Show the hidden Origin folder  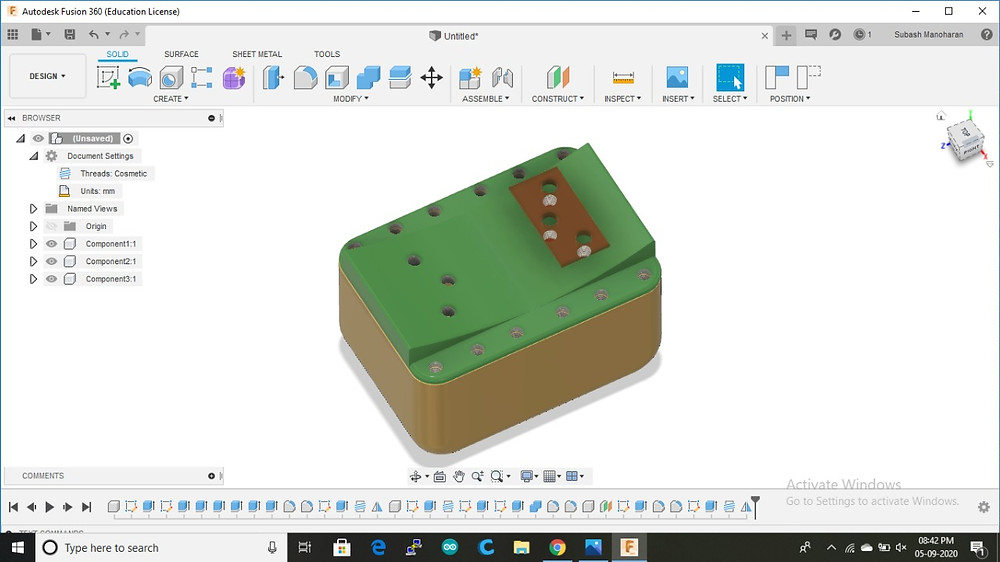click(x=52, y=226)
